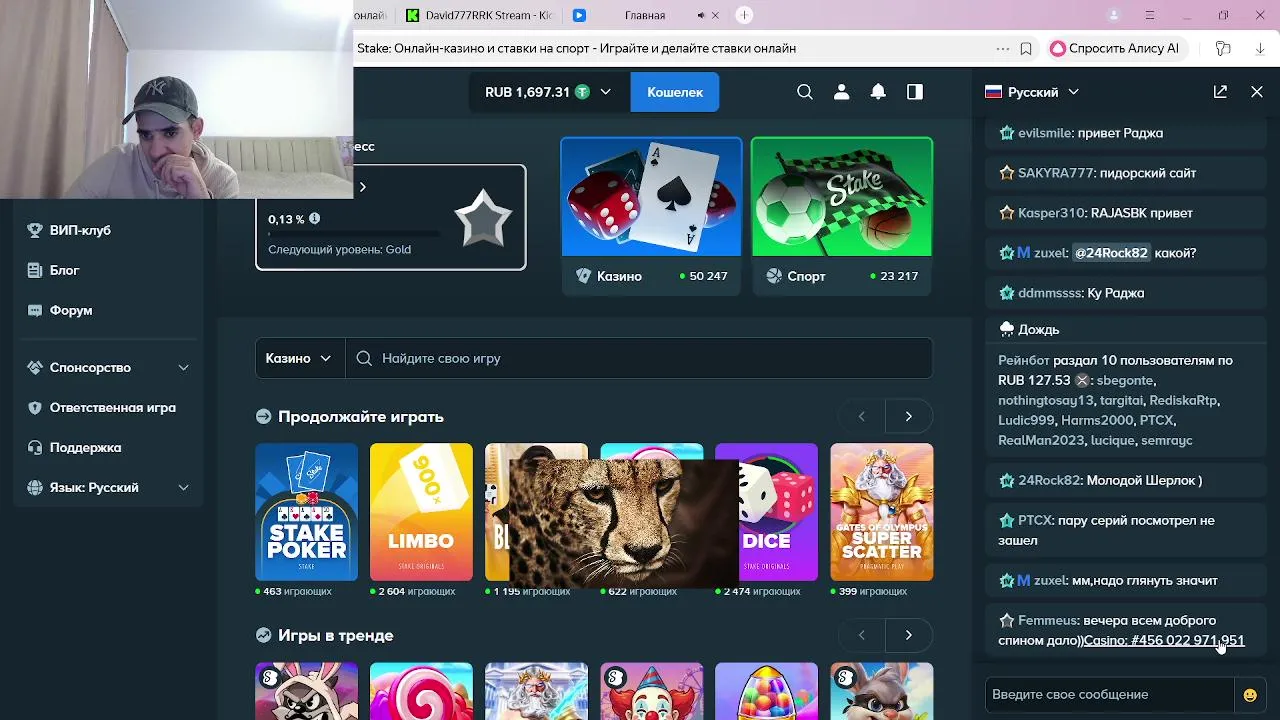Pop out the chat window
The width and height of the screenshot is (1280, 720).
click(1220, 92)
